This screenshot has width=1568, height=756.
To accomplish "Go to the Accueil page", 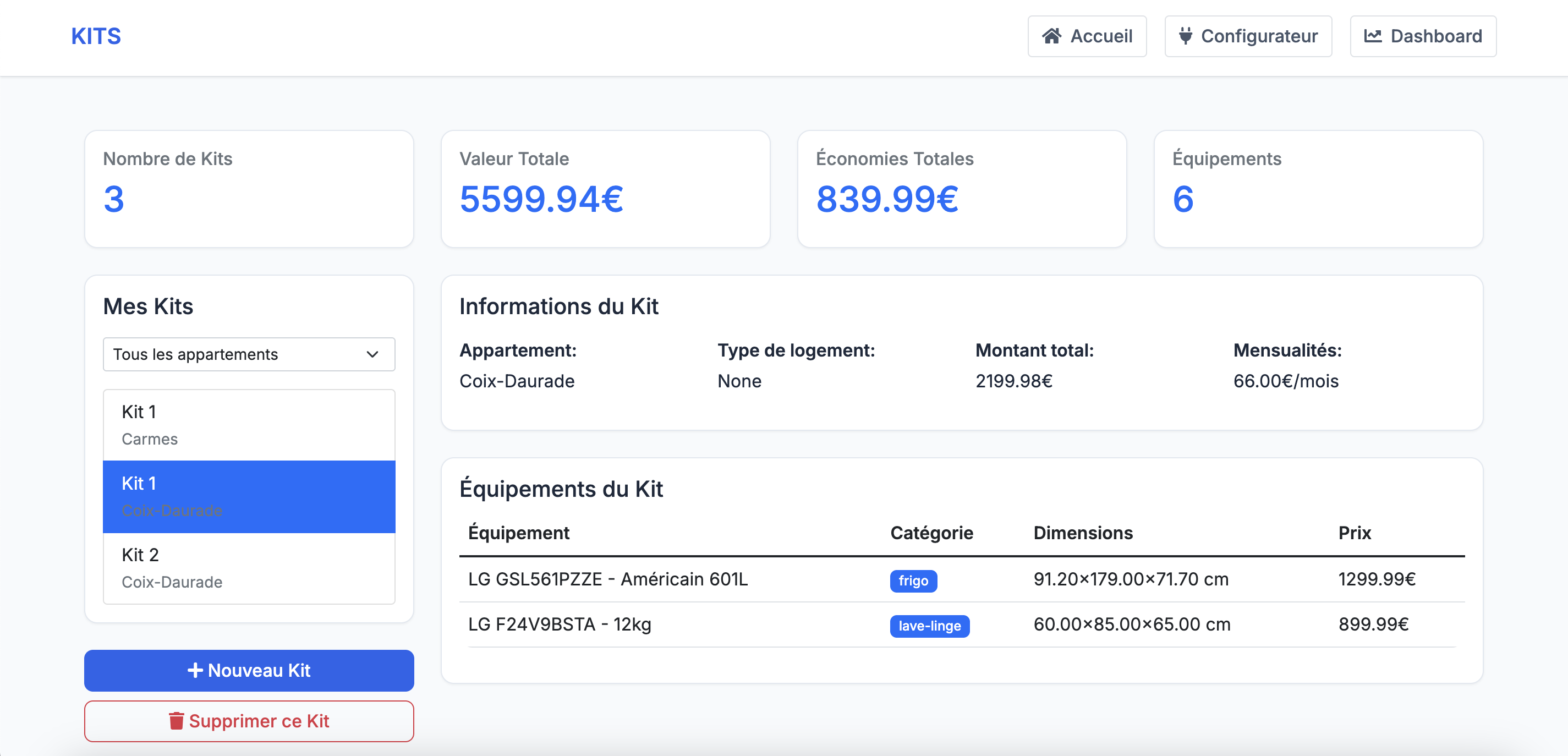I will 1087,36.
